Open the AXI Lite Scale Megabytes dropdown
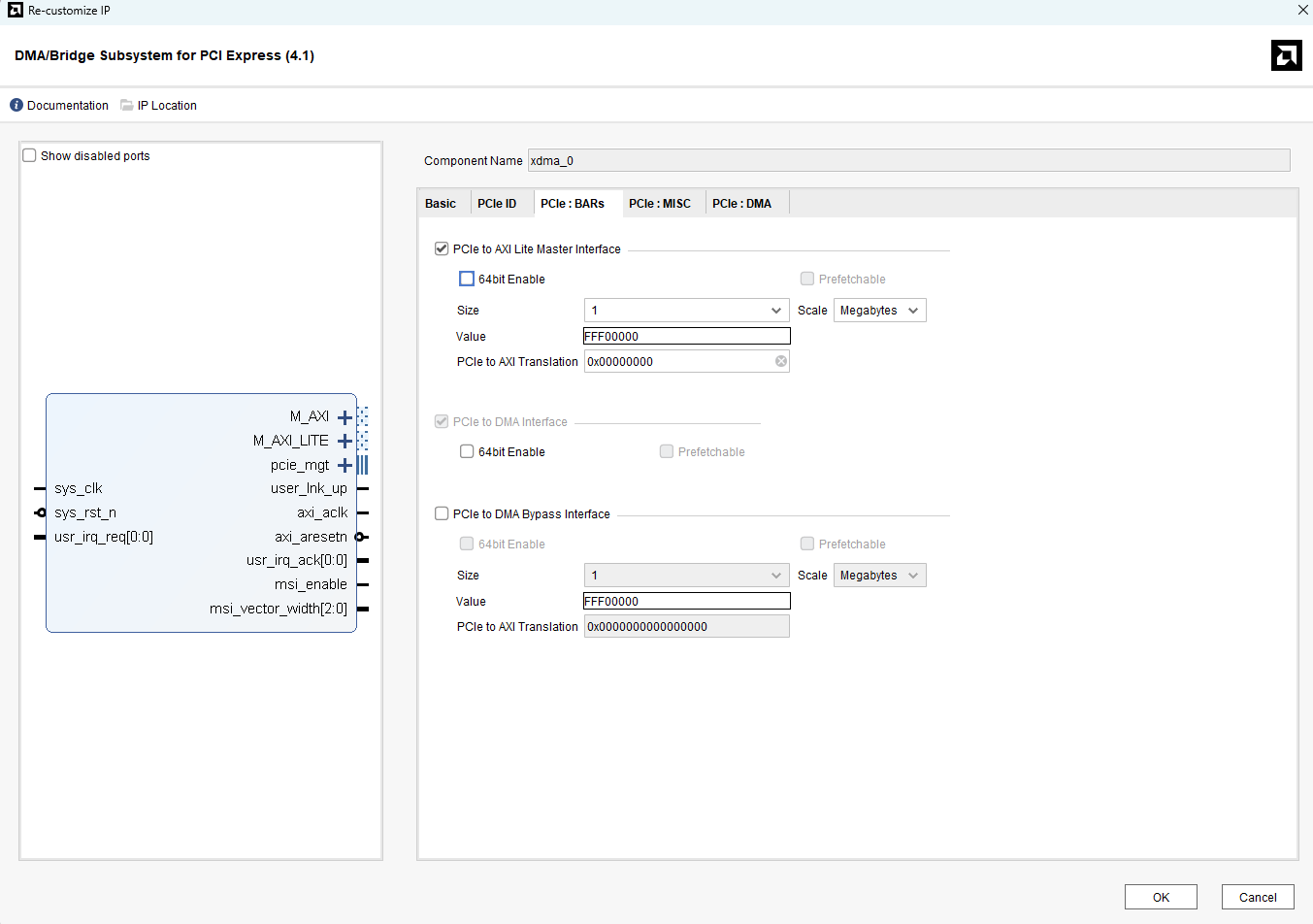1313x924 pixels. coord(879,311)
